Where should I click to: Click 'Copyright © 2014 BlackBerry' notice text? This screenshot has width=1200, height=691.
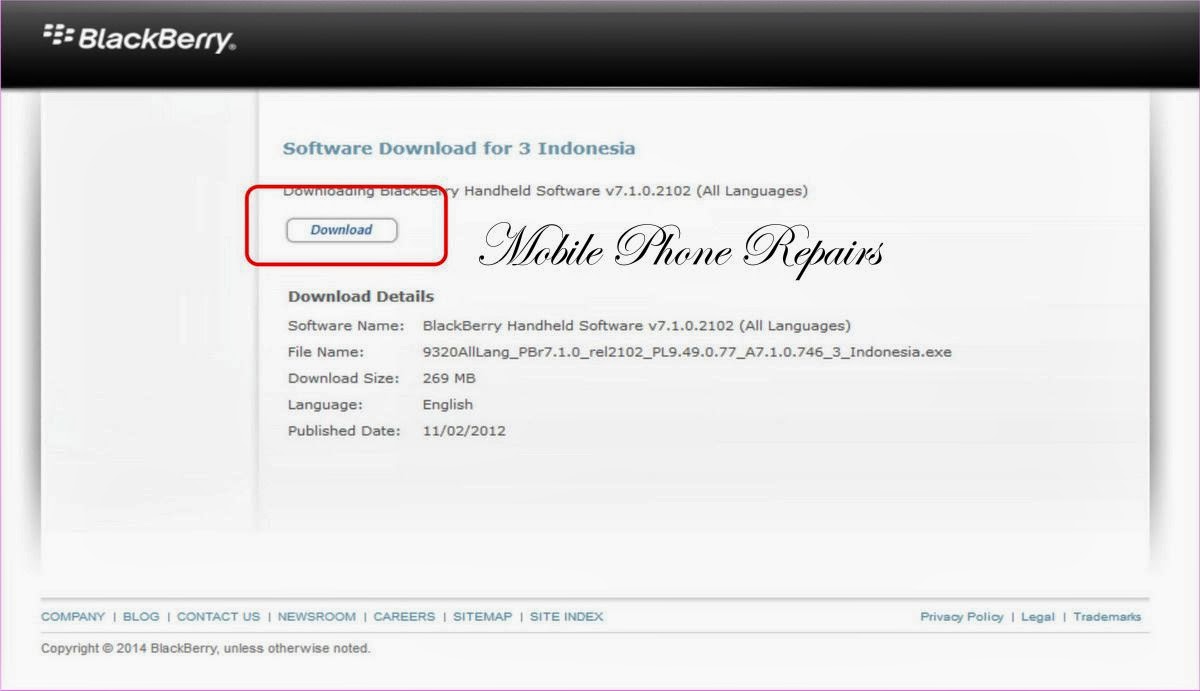pos(205,649)
